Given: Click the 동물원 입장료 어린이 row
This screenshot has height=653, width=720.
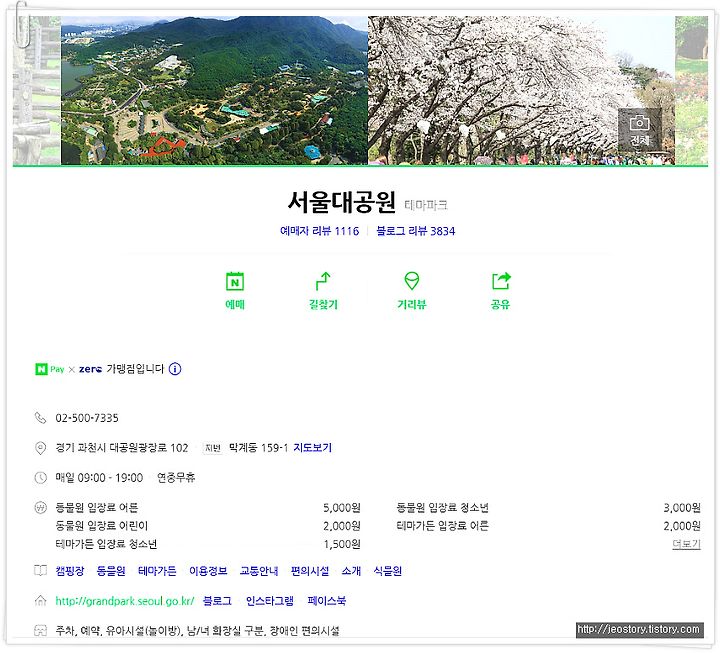Looking at the screenshot, I should 208,525.
